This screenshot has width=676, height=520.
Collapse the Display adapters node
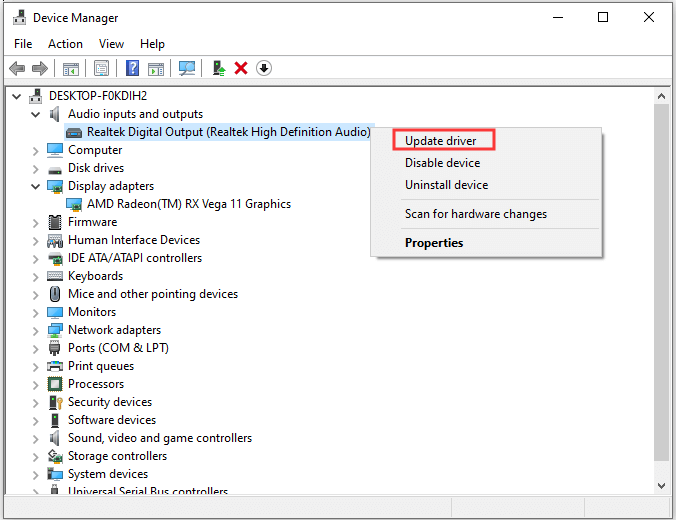tap(37, 186)
